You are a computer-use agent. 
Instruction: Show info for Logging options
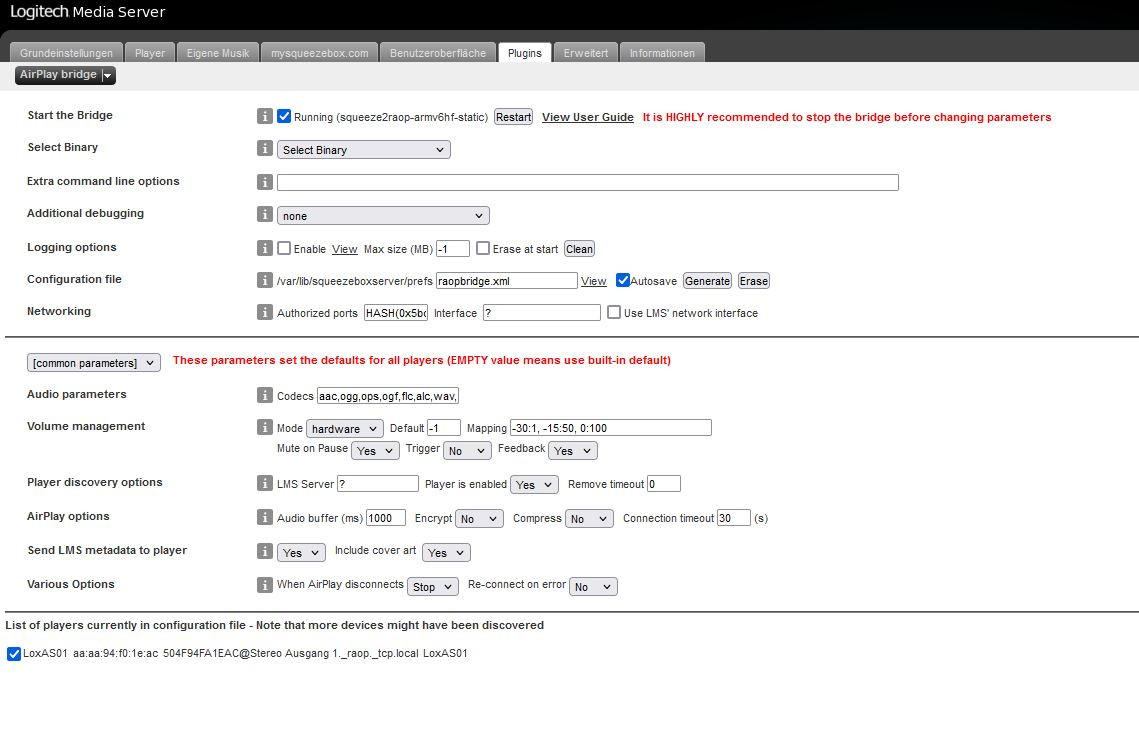coord(264,248)
